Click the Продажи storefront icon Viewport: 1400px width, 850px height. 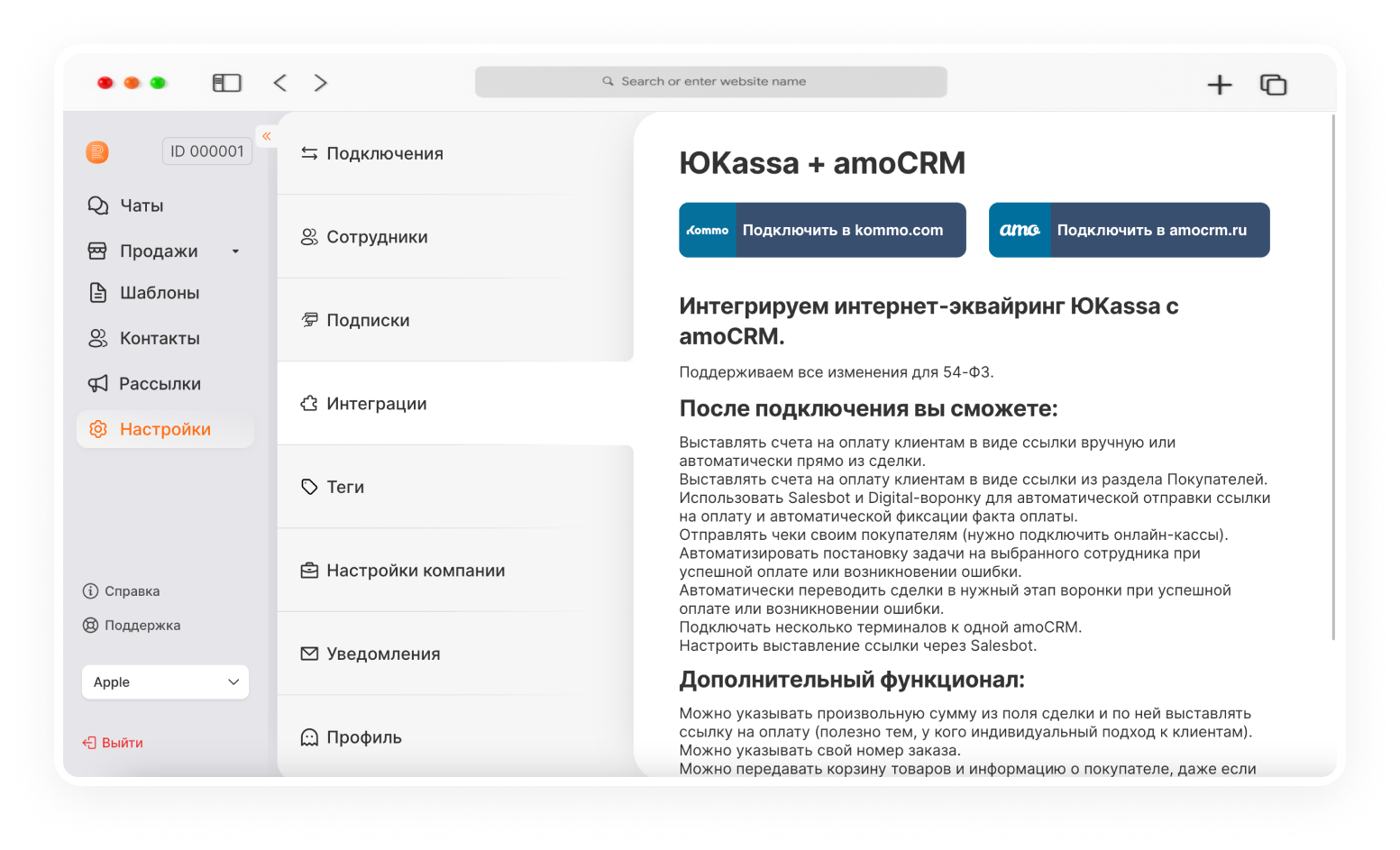(97, 251)
